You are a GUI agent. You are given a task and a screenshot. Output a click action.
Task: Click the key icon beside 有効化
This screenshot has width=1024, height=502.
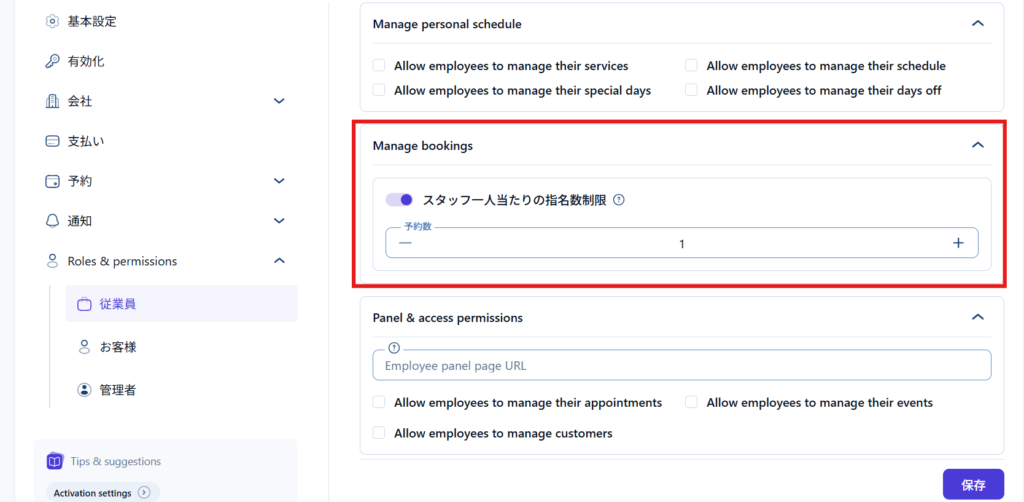pos(53,61)
